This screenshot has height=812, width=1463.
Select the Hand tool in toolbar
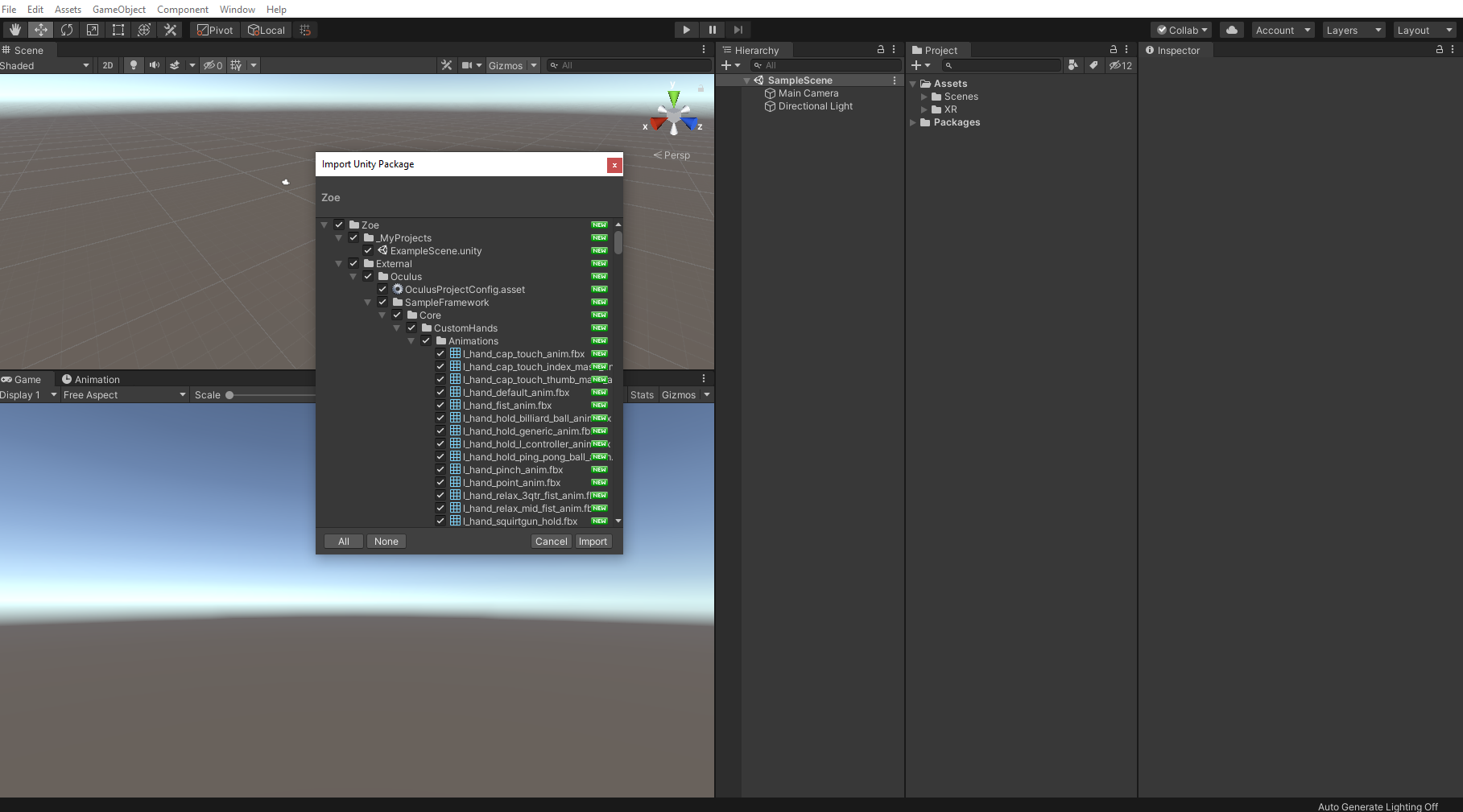[14, 30]
